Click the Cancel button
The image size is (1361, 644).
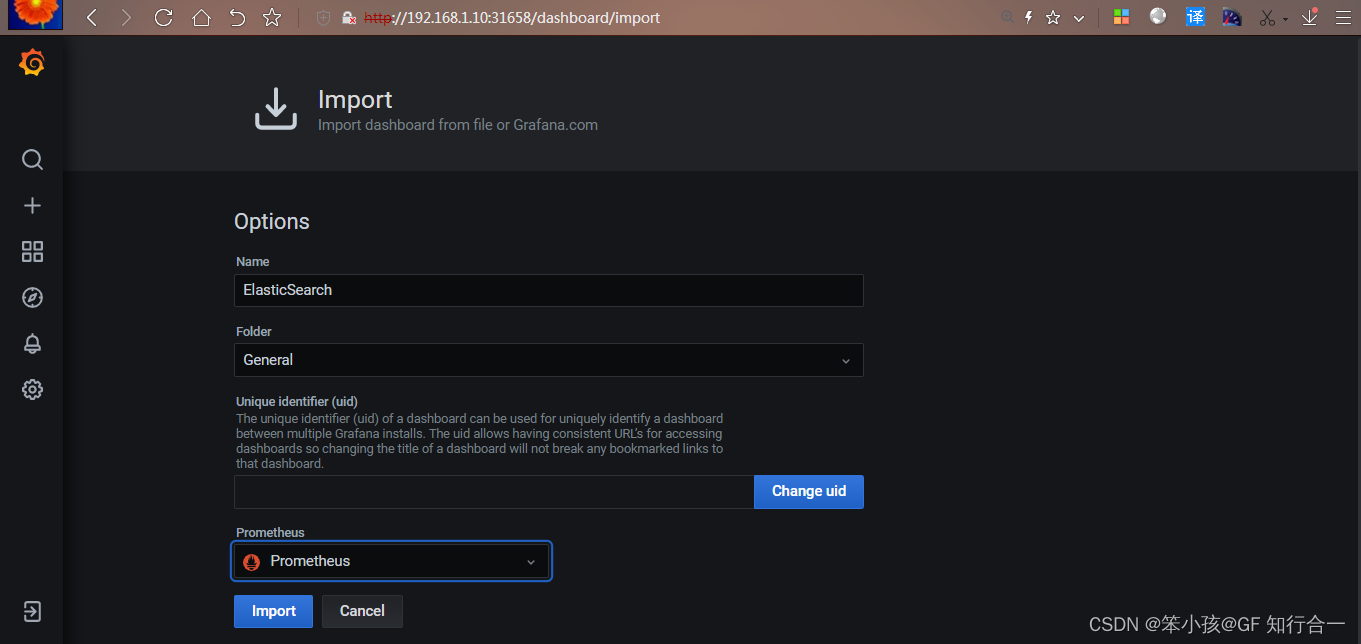point(362,611)
